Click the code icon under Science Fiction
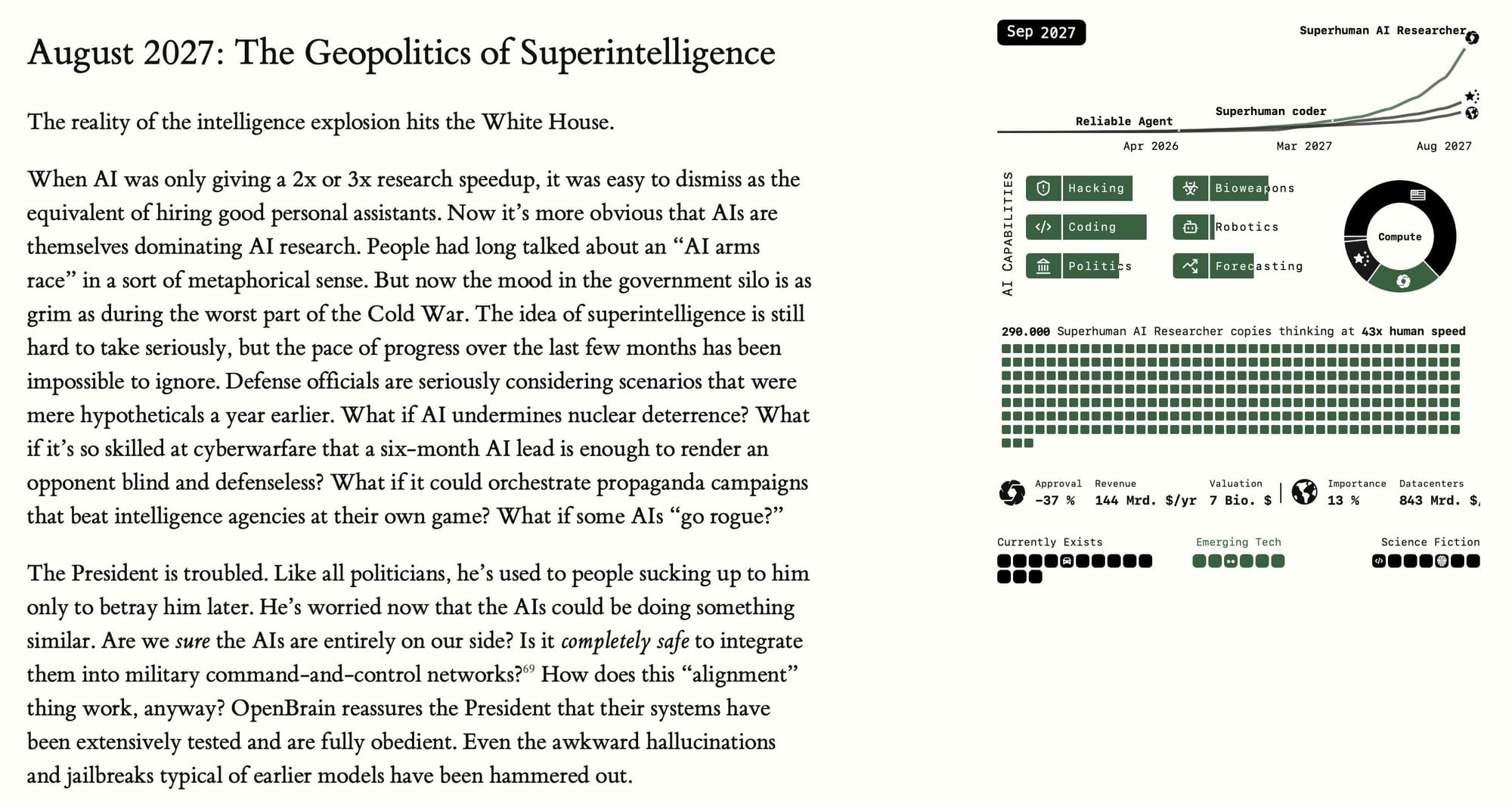Screen dimensions: 1512x804 pos(1379,561)
